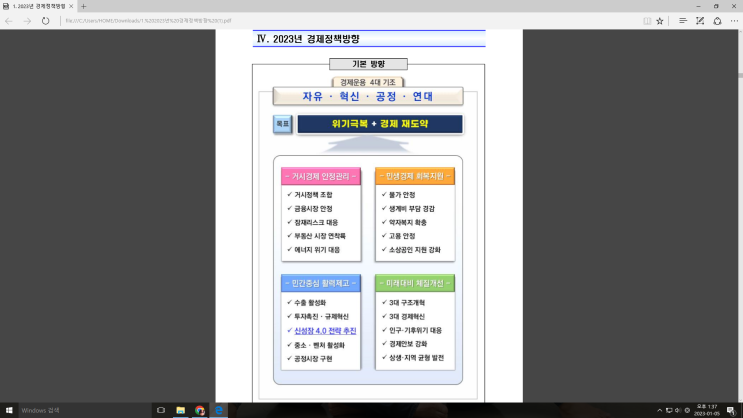Click the 고용 안정 item
The height and width of the screenshot is (418, 743).
click(x=402, y=236)
